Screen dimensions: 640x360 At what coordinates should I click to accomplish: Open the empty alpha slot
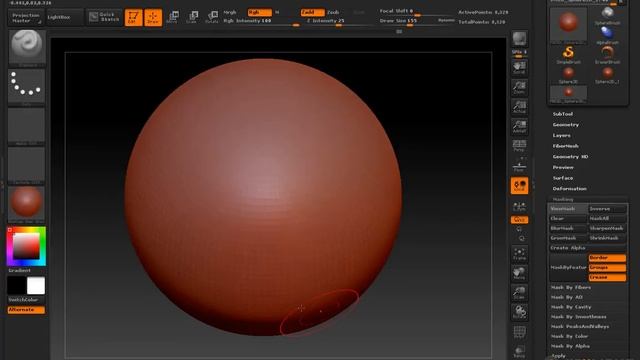point(27,126)
